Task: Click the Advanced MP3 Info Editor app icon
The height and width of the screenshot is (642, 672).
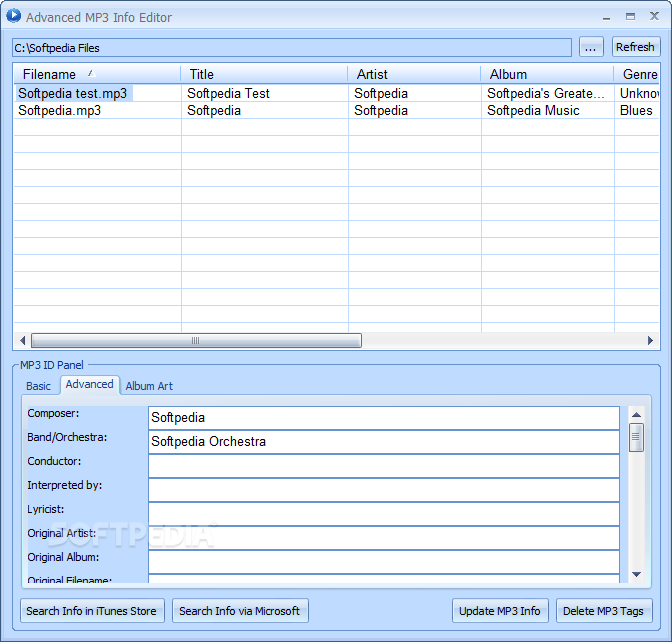Action: 13,15
